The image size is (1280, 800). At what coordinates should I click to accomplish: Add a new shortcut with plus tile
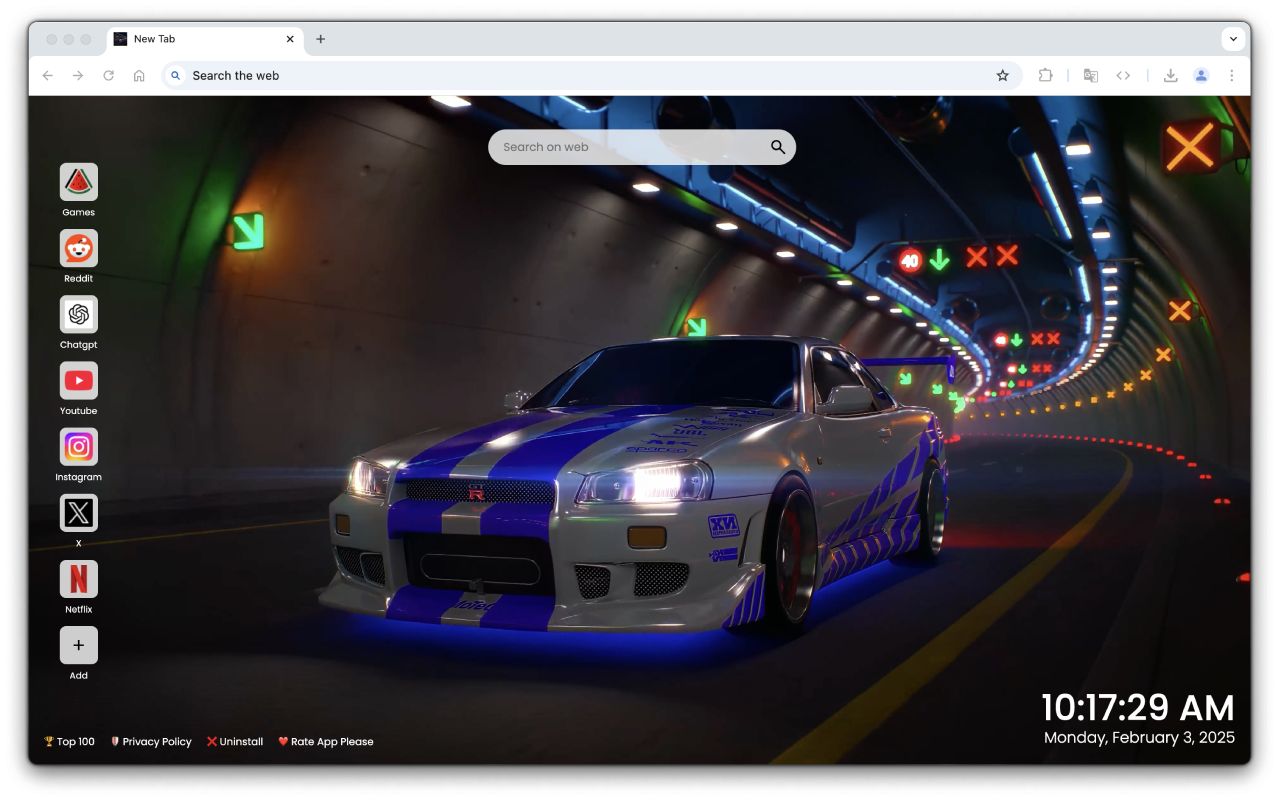tap(79, 645)
